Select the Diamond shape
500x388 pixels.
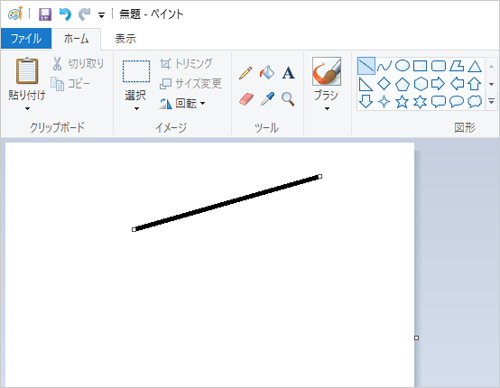[x=384, y=84]
